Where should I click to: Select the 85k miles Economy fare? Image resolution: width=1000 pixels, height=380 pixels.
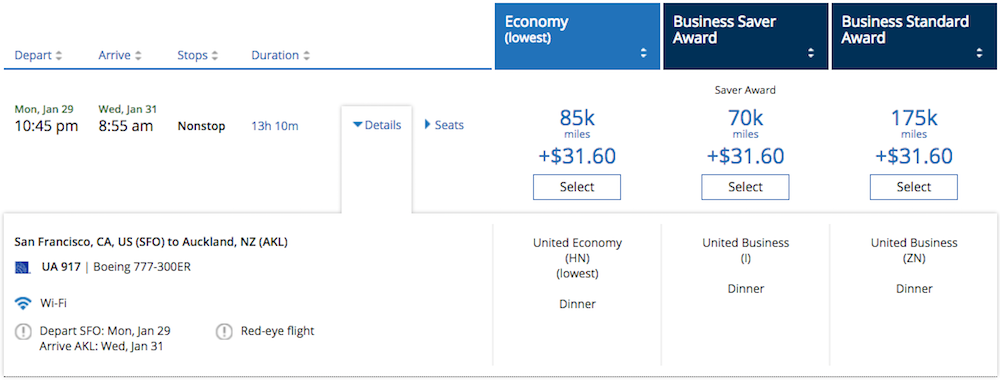tap(577, 187)
